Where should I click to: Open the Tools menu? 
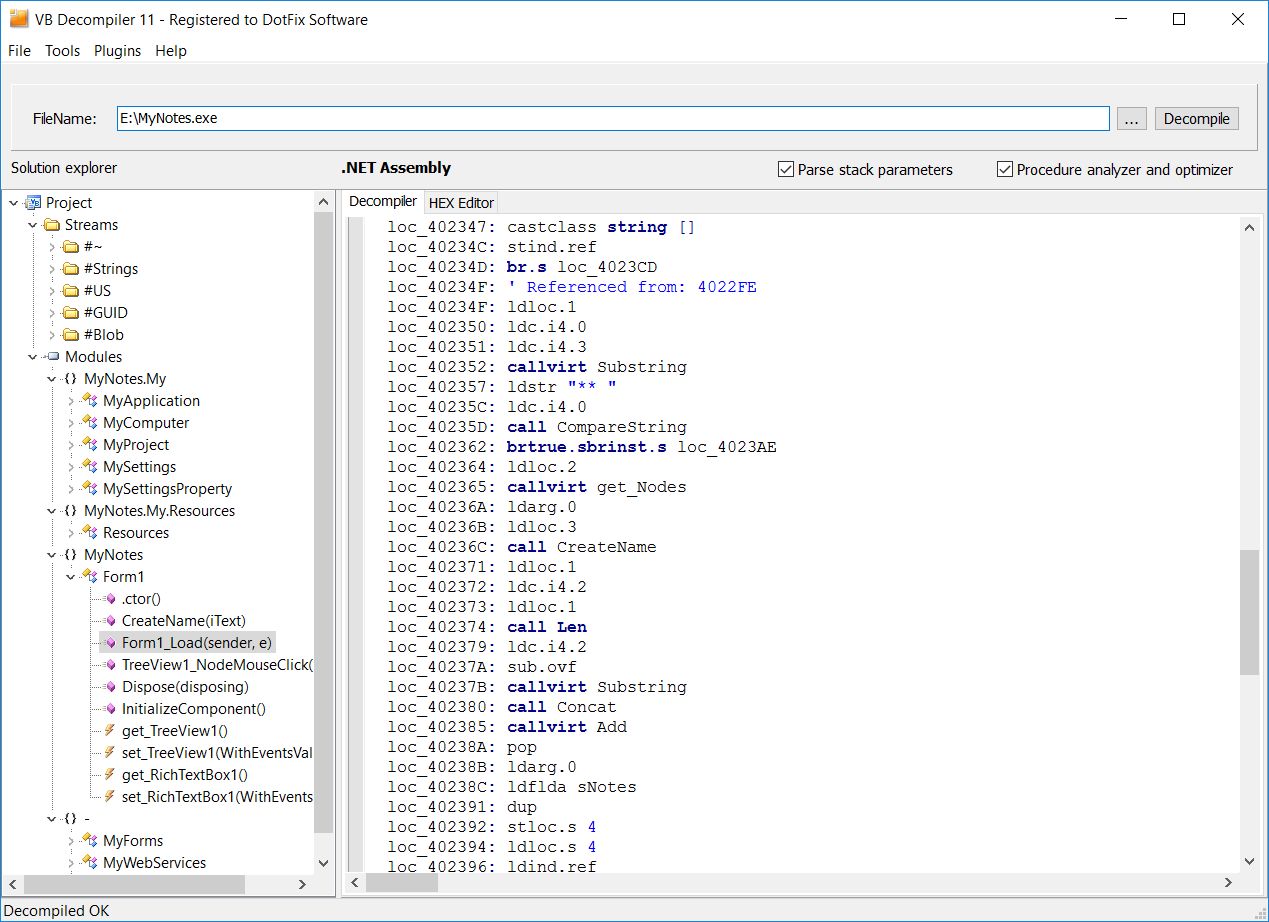tap(62, 51)
